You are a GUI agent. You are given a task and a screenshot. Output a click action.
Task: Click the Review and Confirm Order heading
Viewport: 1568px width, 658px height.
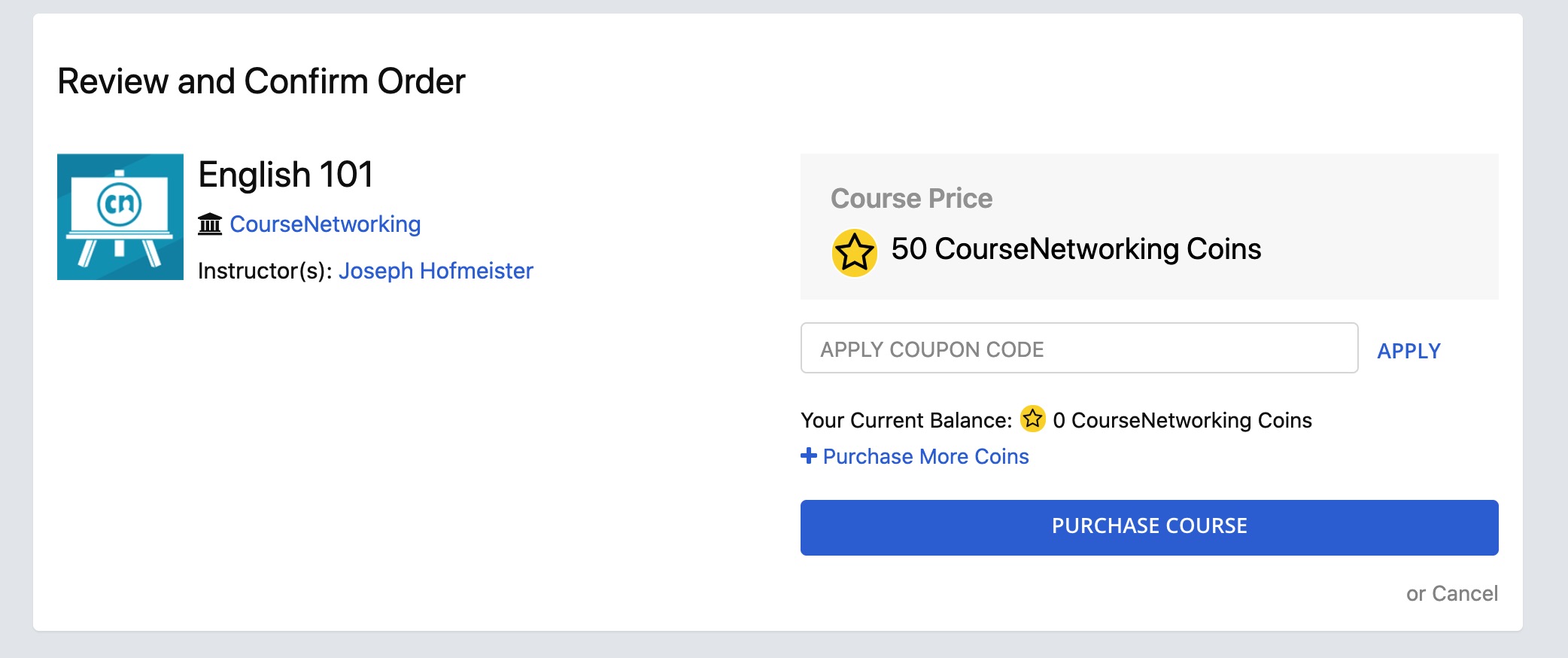(x=261, y=81)
